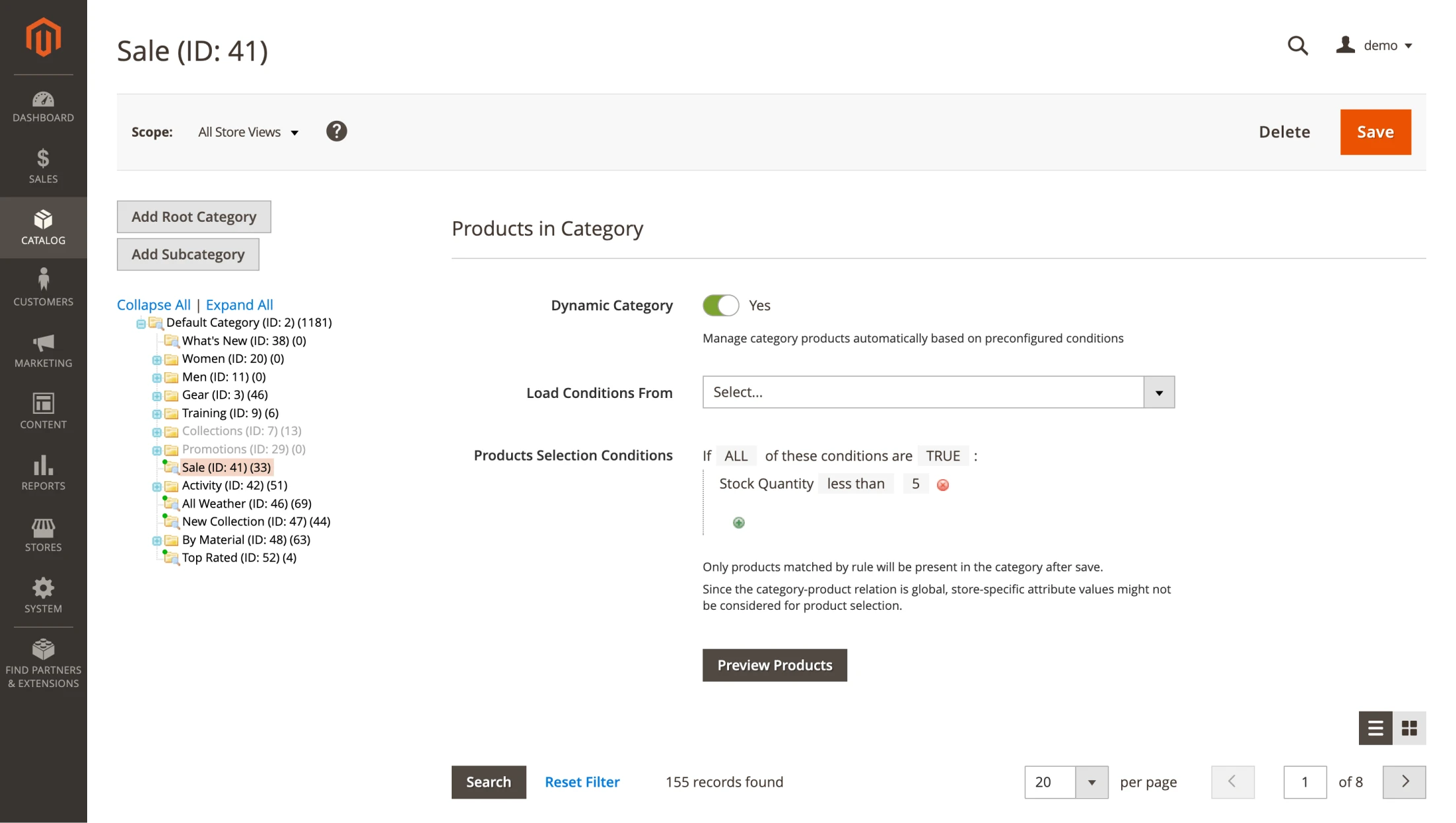Select Top Rated category in the tree
Viewport: 1456px width, 823px height.
238,558
